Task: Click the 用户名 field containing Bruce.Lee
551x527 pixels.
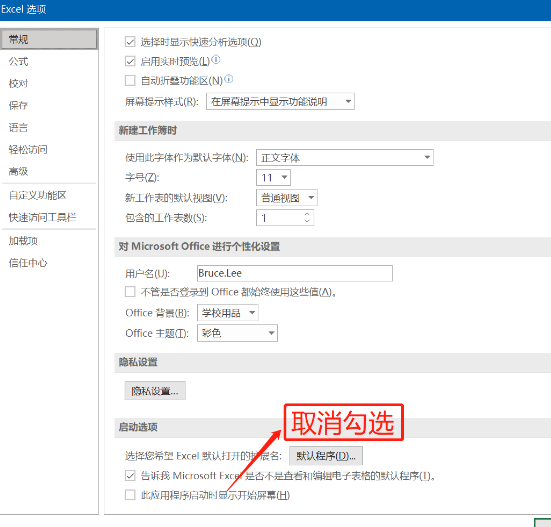Action: point(295,273)
